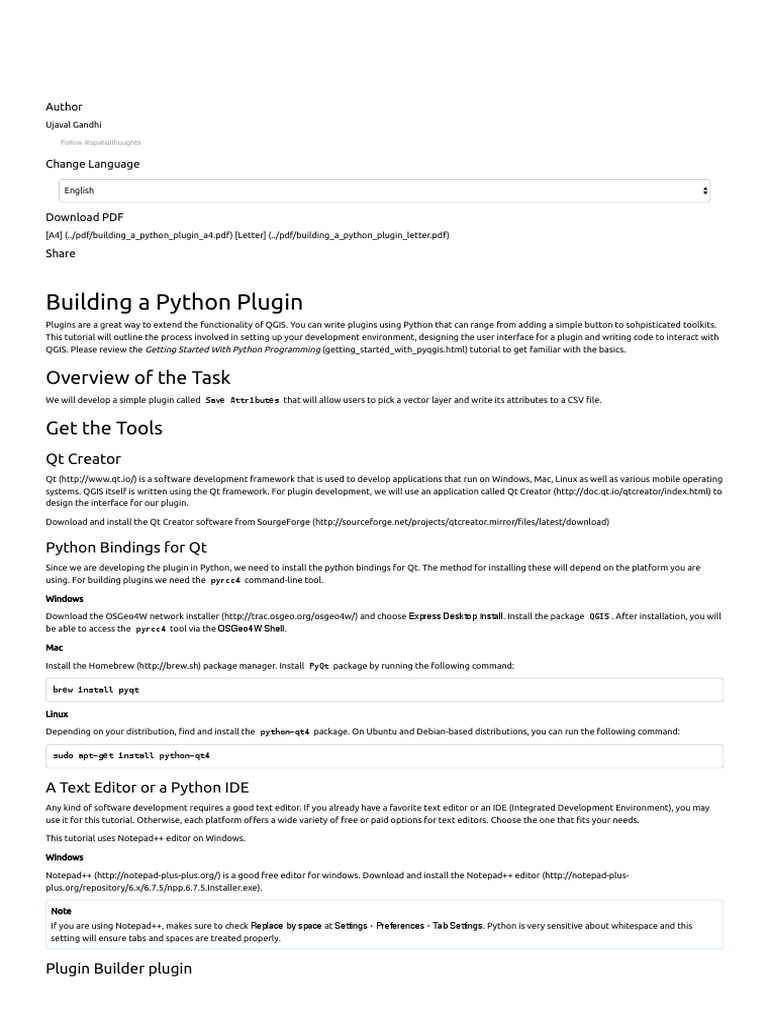Click the brew install pyqt code block
Screen dimensions: 768x1024
385,690
